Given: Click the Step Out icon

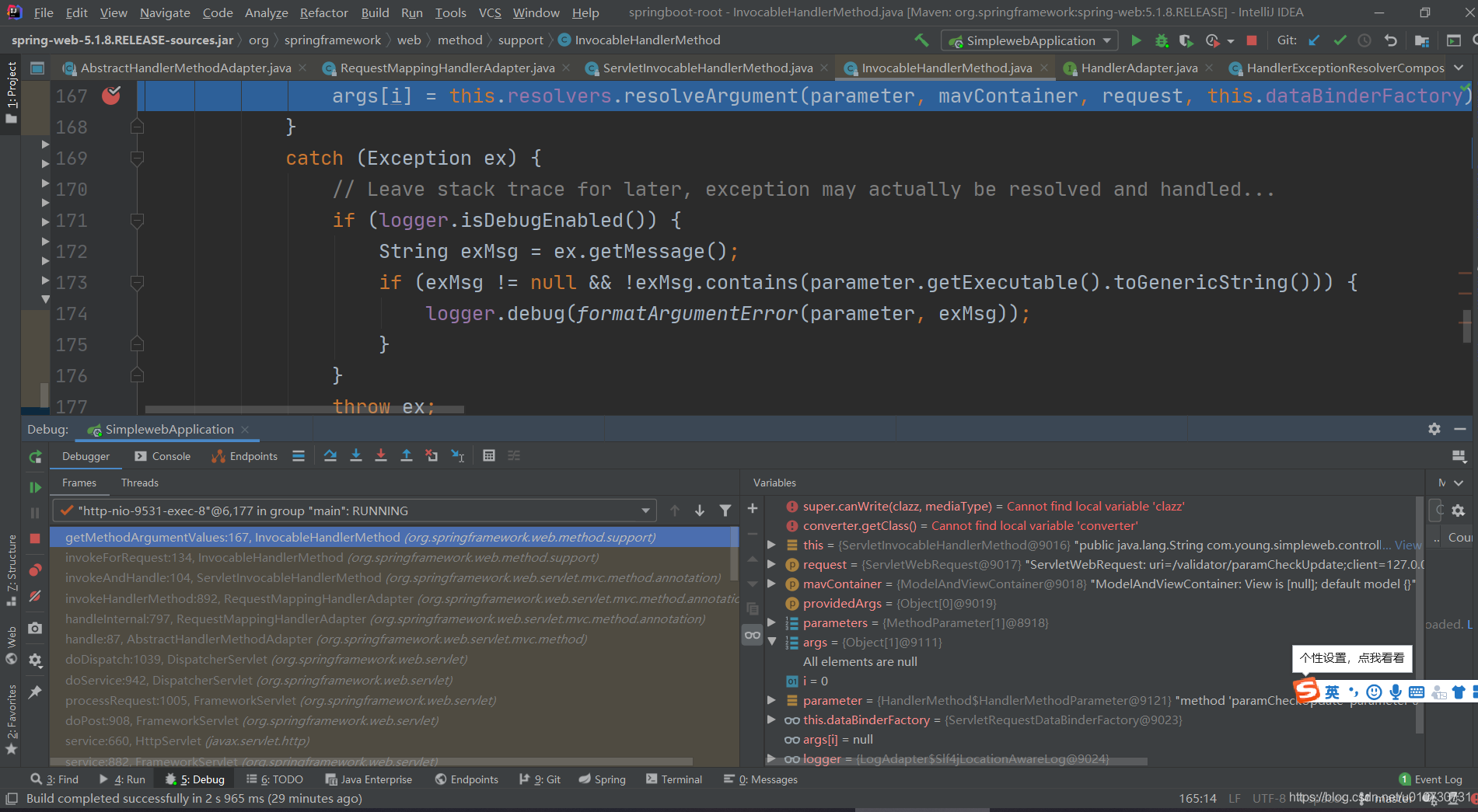Looking at the screenshot, I should click(x=407, y=456).
